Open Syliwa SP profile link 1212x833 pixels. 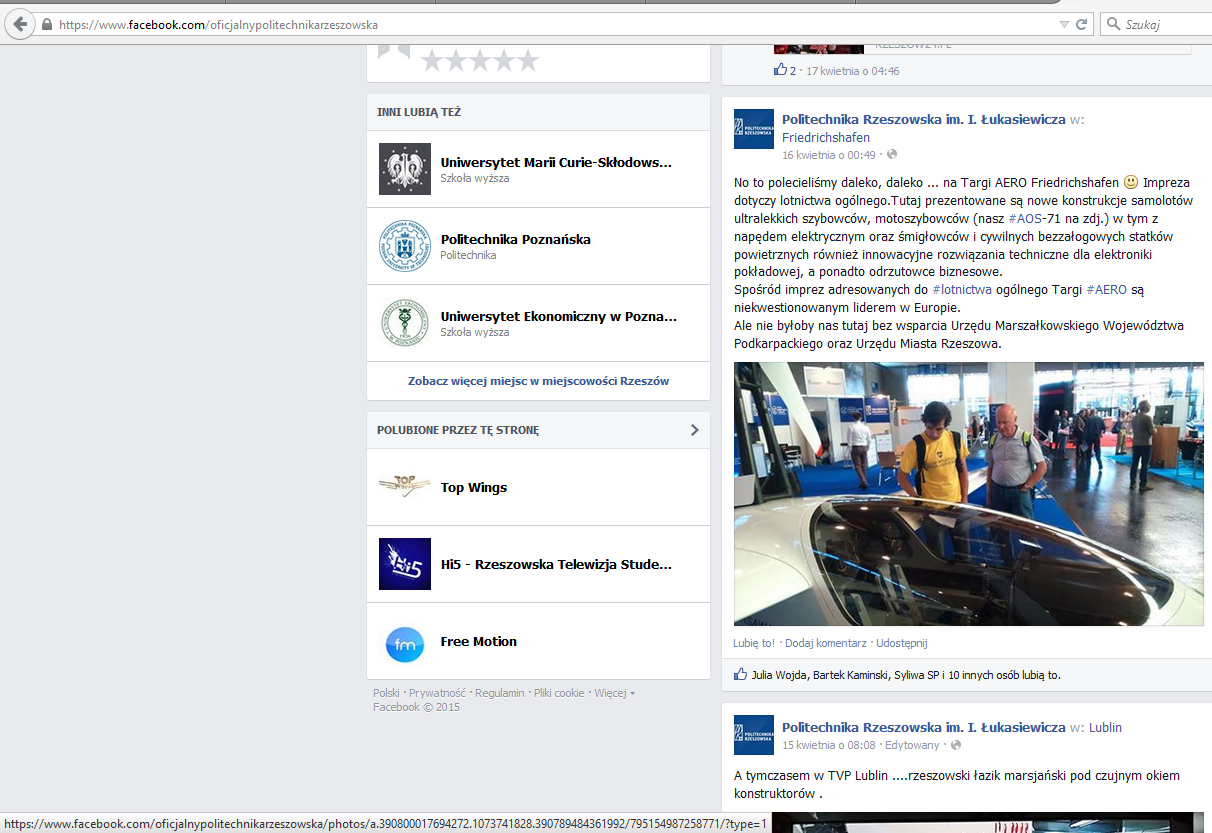[918, 675]
